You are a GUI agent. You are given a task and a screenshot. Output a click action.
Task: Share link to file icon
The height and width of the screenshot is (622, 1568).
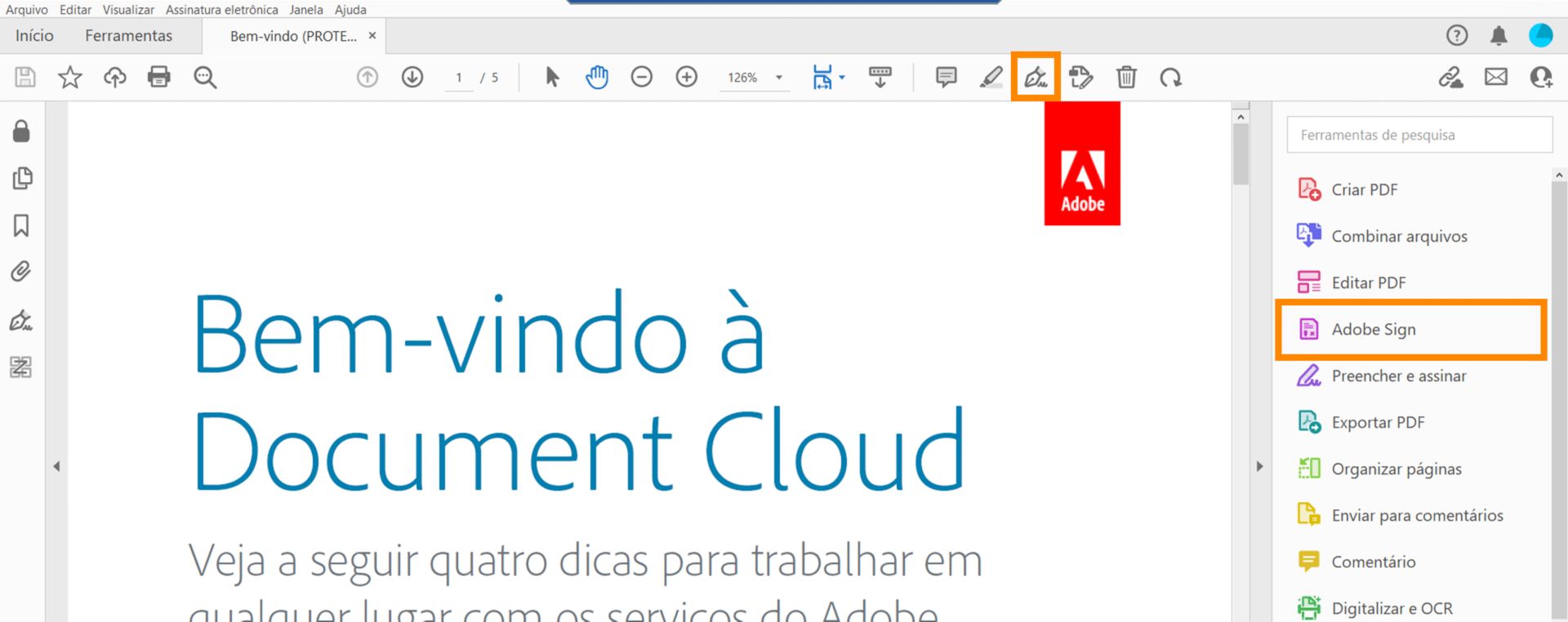coord(1451,78)
